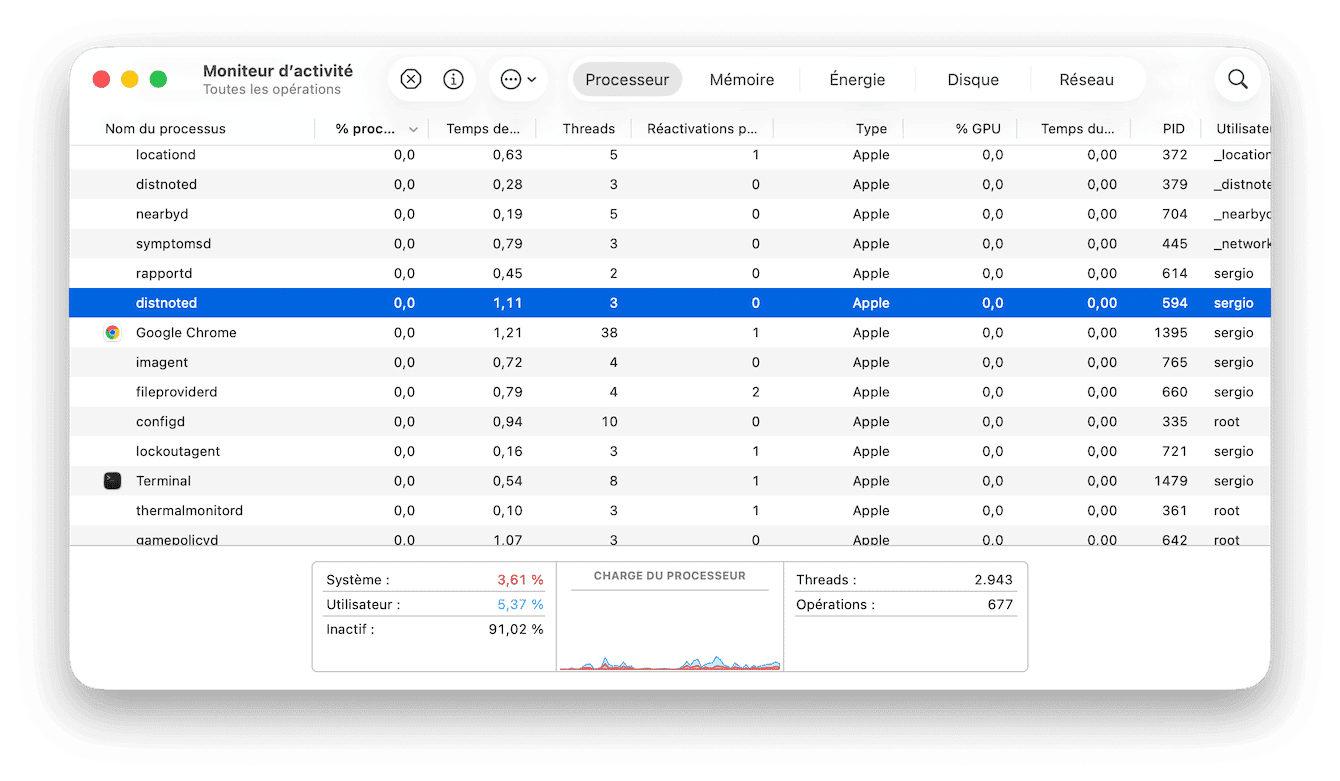Click the % GPU column header
The image size is (1340, 781).
977,129
